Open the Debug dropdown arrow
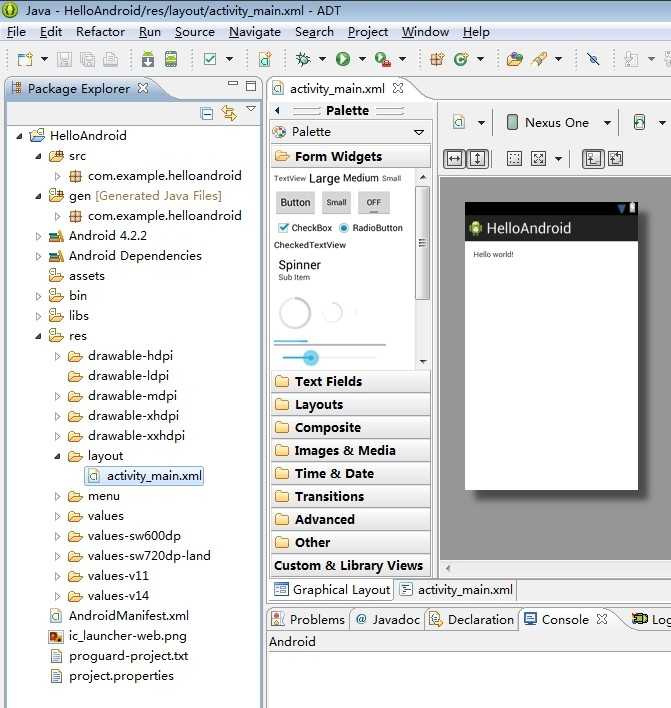The height and width of the screenshot is (708, 671). click(322, 59)
